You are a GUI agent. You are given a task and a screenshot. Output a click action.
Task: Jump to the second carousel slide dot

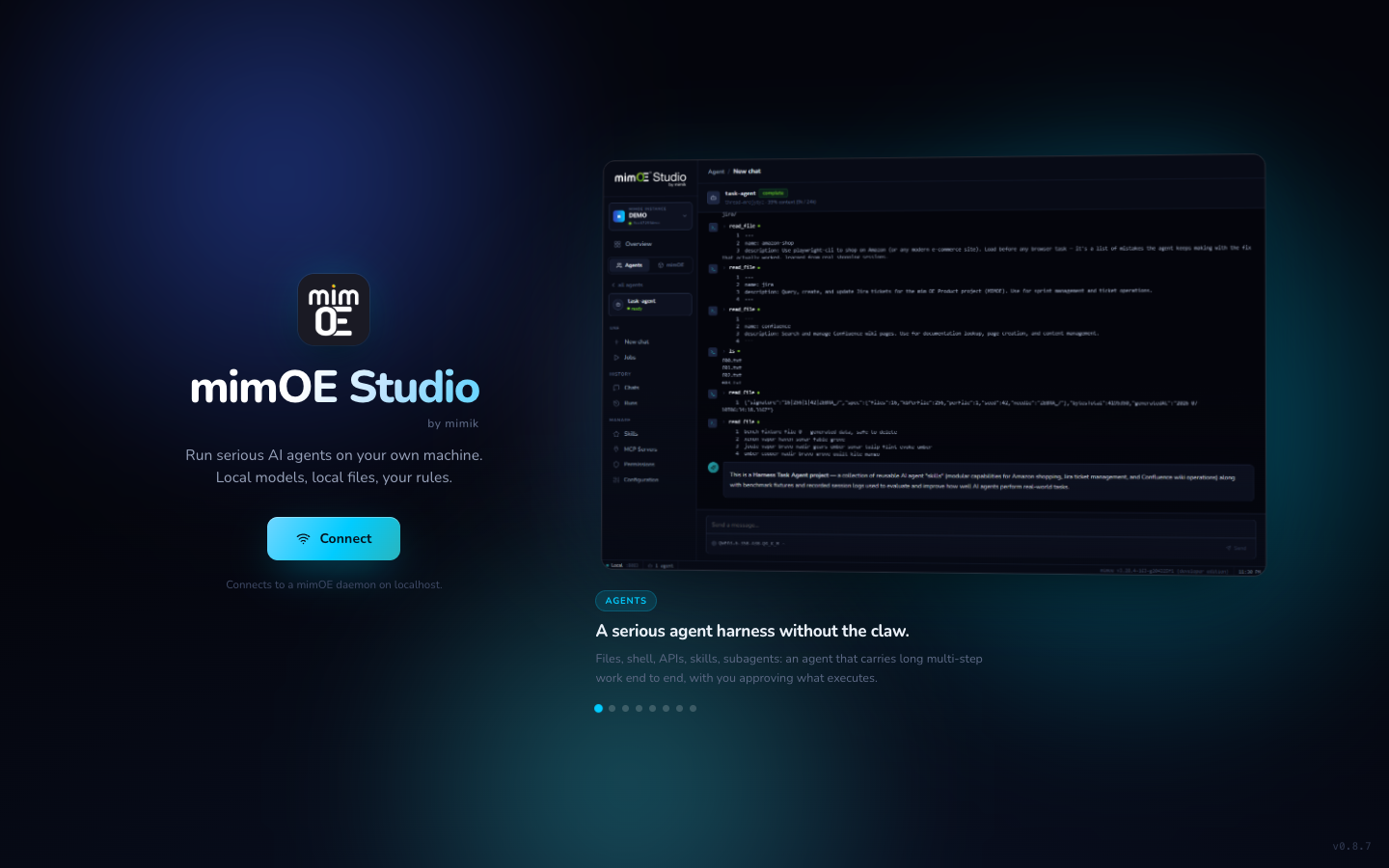(612, 708)
